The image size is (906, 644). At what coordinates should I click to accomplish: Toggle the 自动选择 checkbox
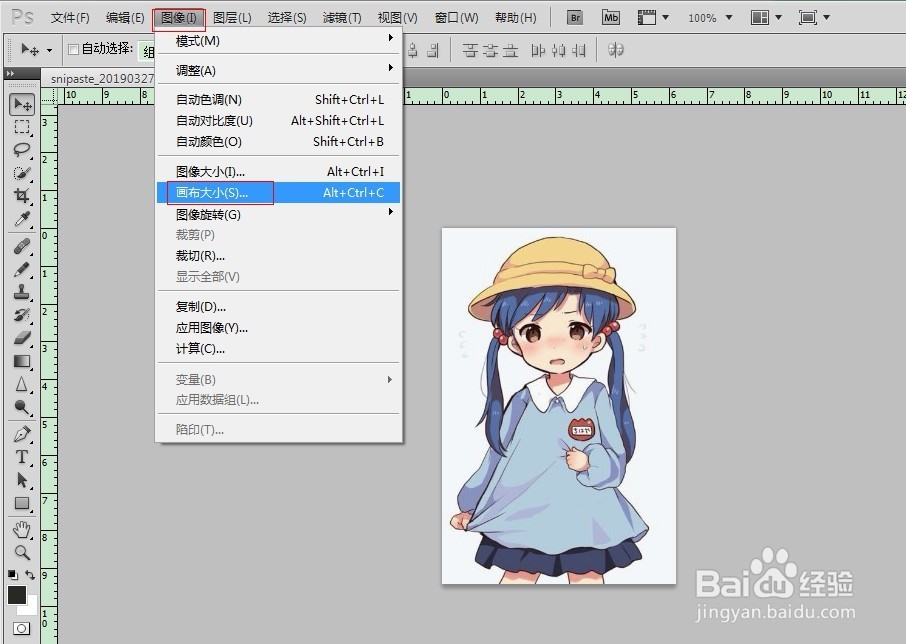pyautogui.click(x=73, y=49)
